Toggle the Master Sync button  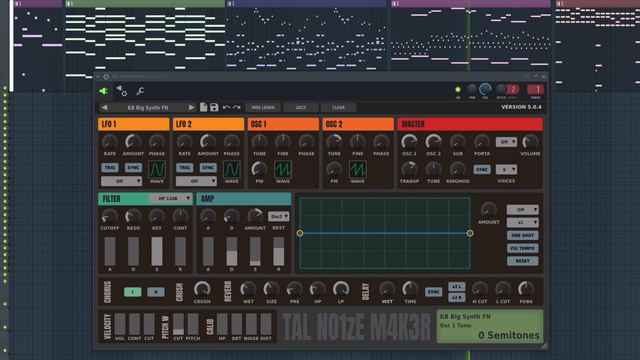point(482,169)
